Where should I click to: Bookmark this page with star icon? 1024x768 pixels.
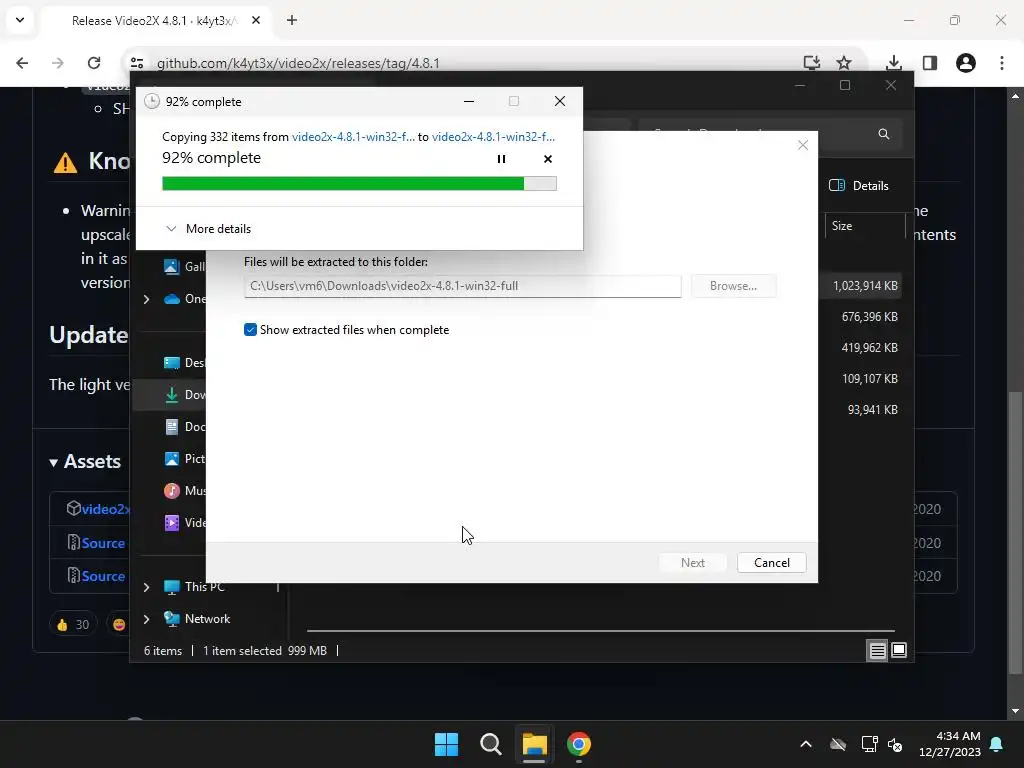844,63
